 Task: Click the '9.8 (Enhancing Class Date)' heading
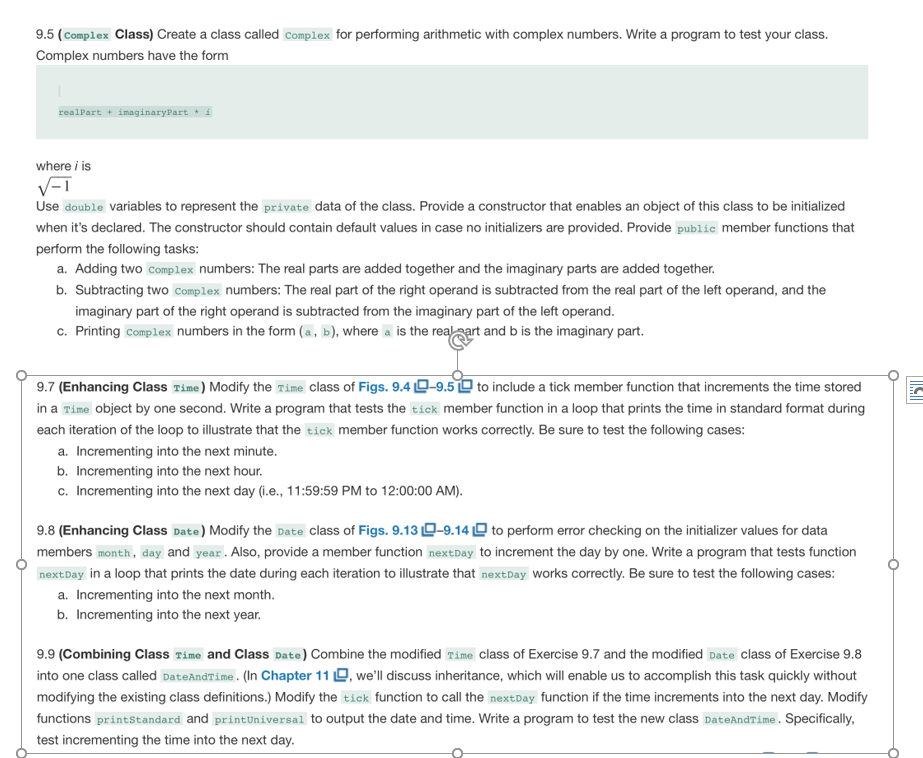[121, 531]
